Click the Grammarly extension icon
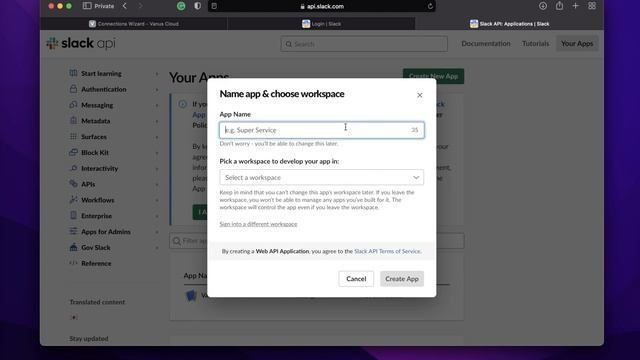The image size is (640, 360). (x=181, y=6)
